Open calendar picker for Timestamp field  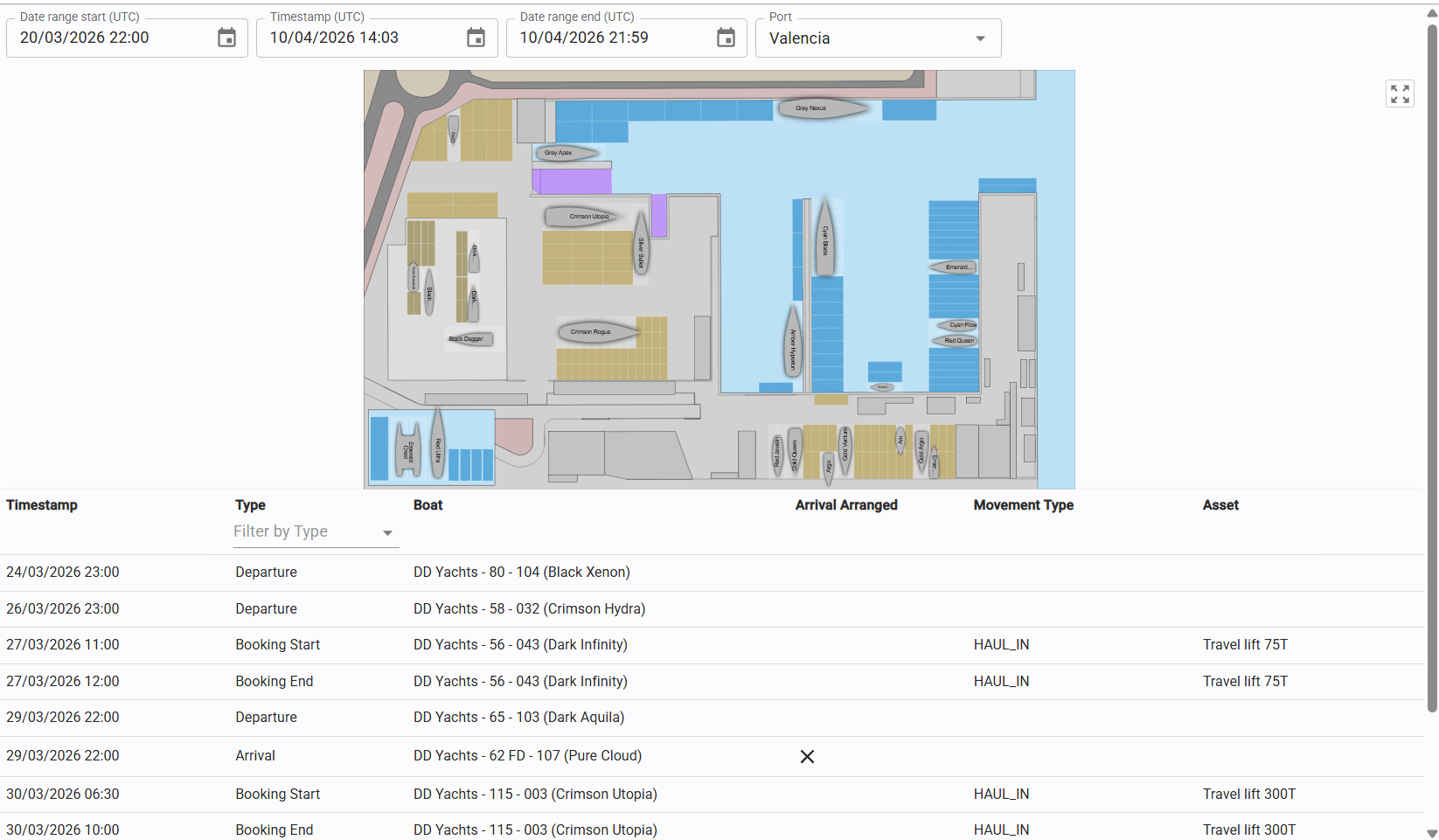476,38
